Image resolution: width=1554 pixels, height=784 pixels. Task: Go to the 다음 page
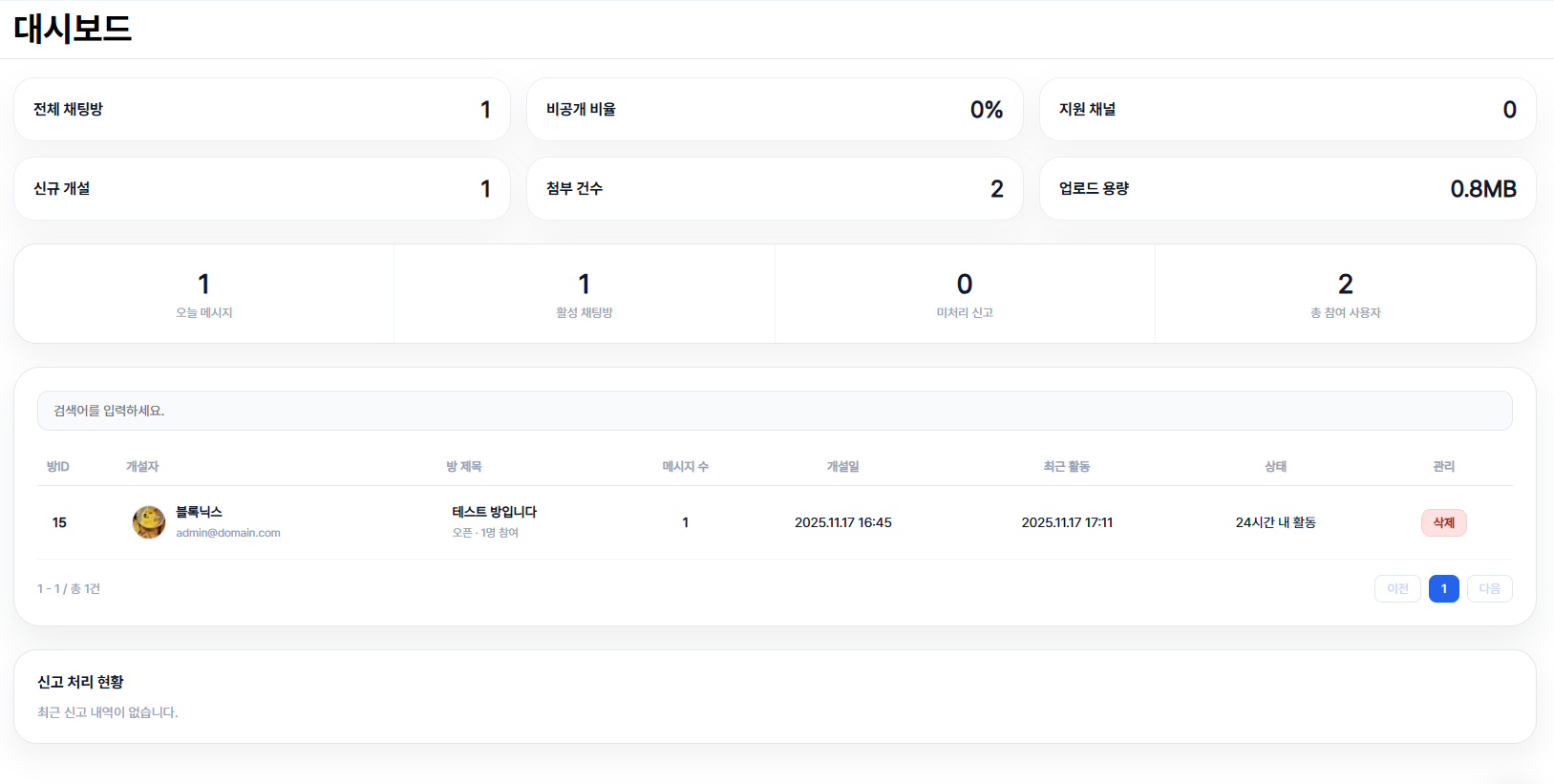[x=1489, y=588]
